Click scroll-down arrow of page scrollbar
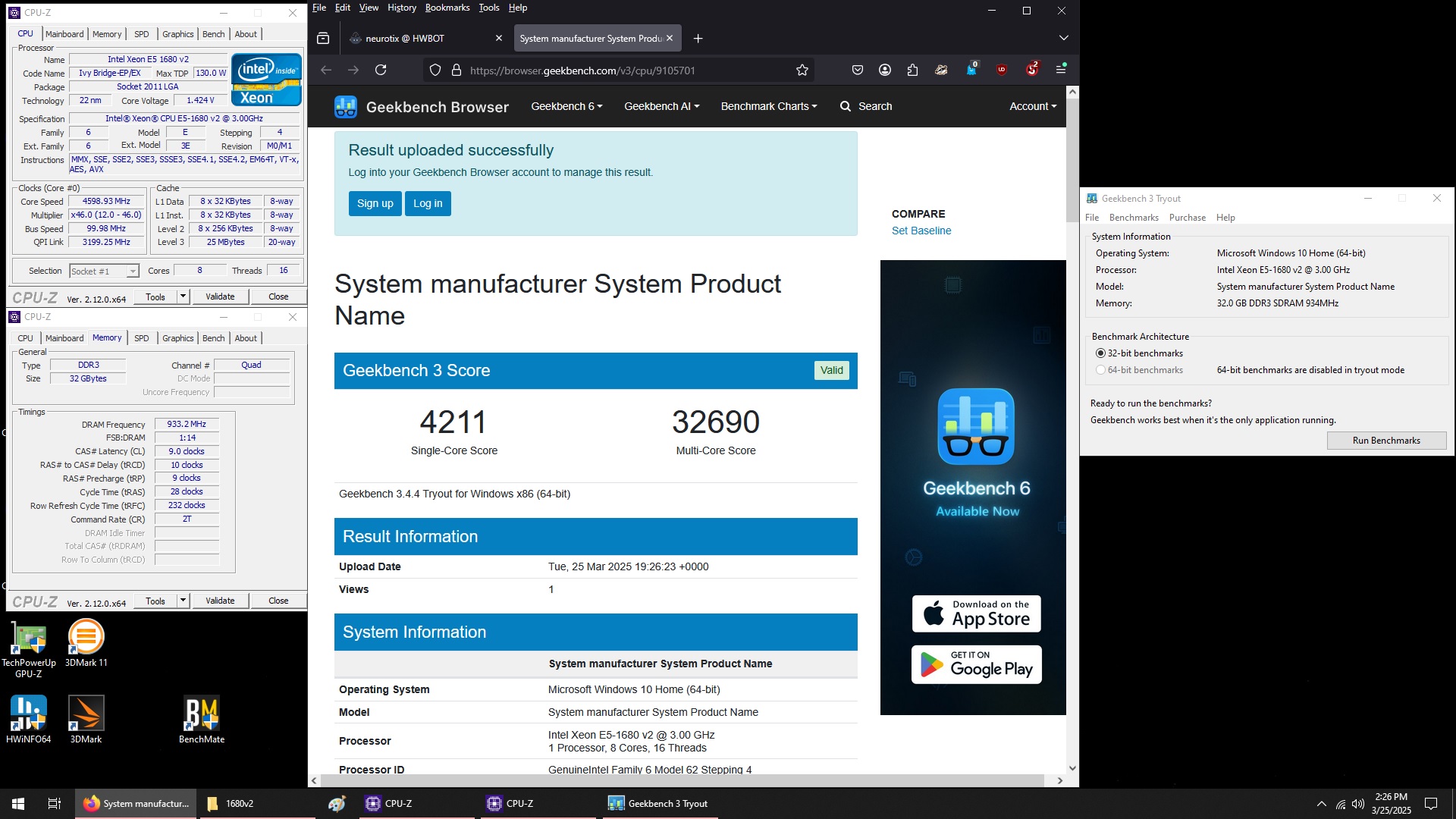 1072,768
